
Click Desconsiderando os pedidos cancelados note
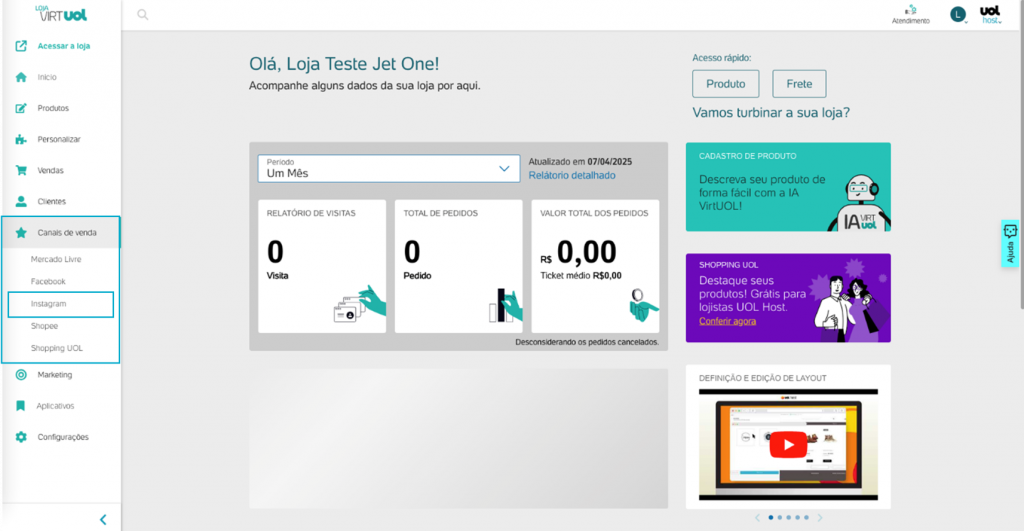point(587,342)
